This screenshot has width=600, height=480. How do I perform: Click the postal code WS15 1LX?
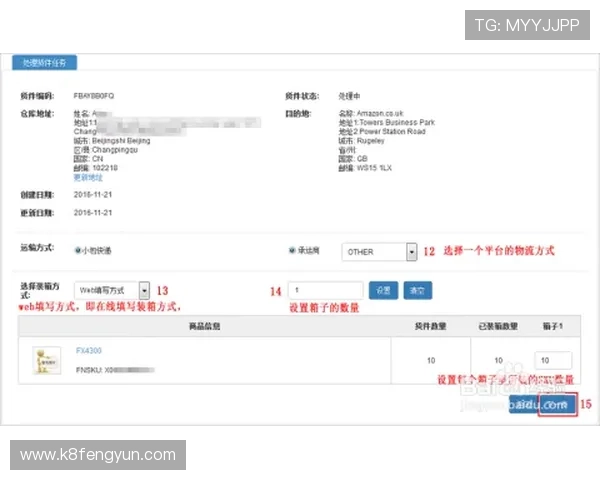pyautogui.click(x=374, y=168)
